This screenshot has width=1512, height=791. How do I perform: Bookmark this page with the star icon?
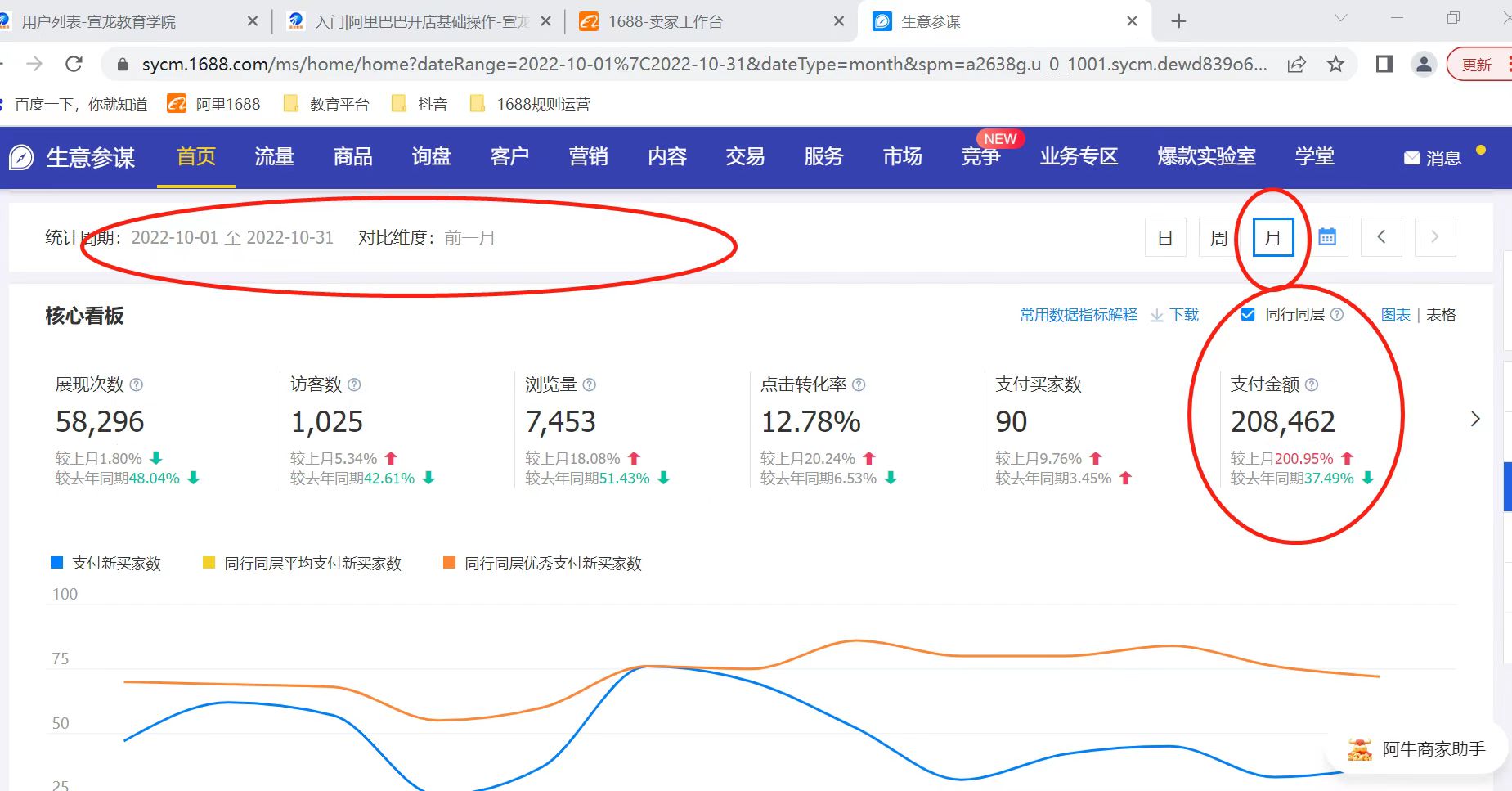[1335, 65]
